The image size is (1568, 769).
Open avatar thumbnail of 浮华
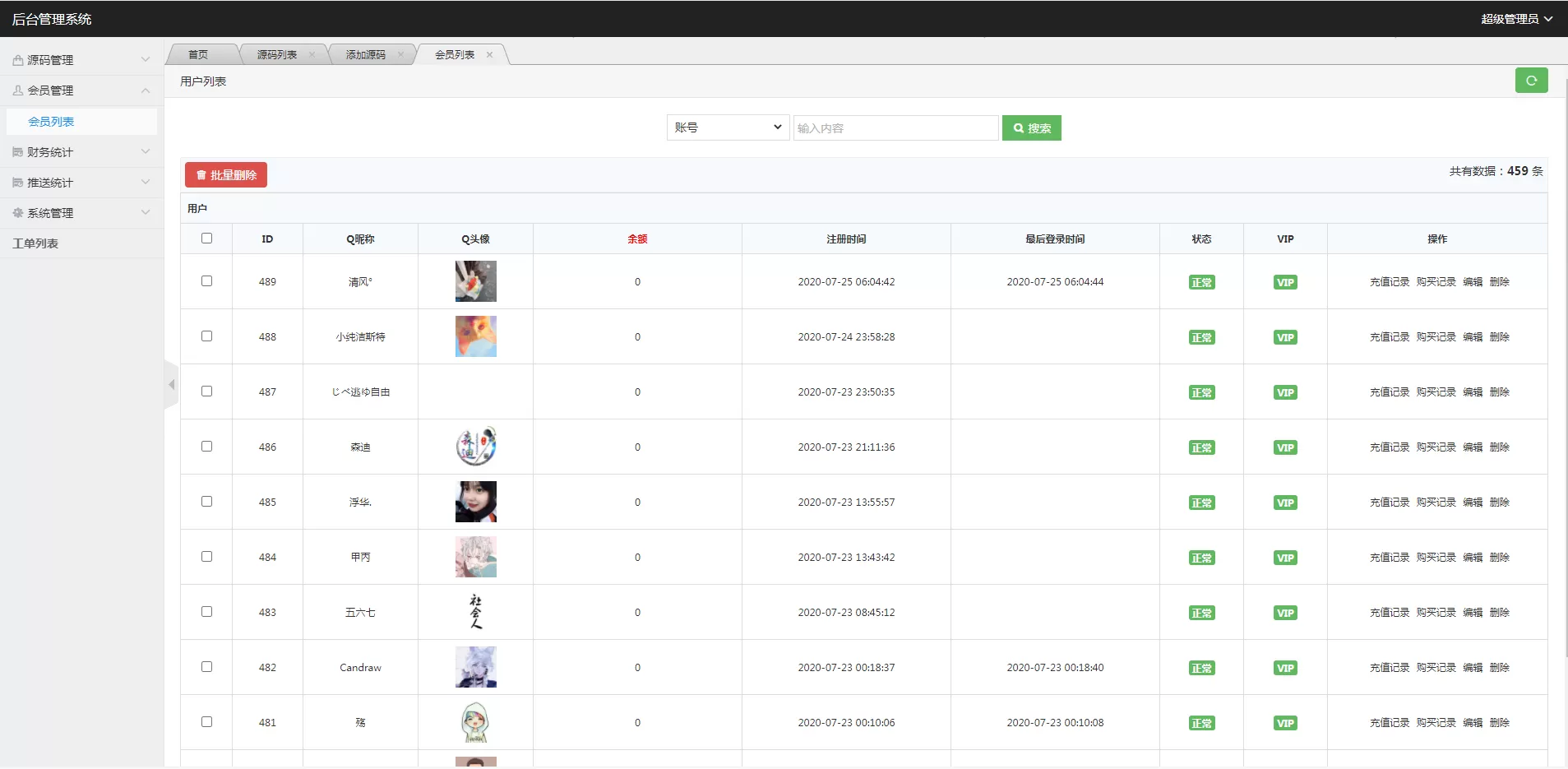[x=476, y=502]
